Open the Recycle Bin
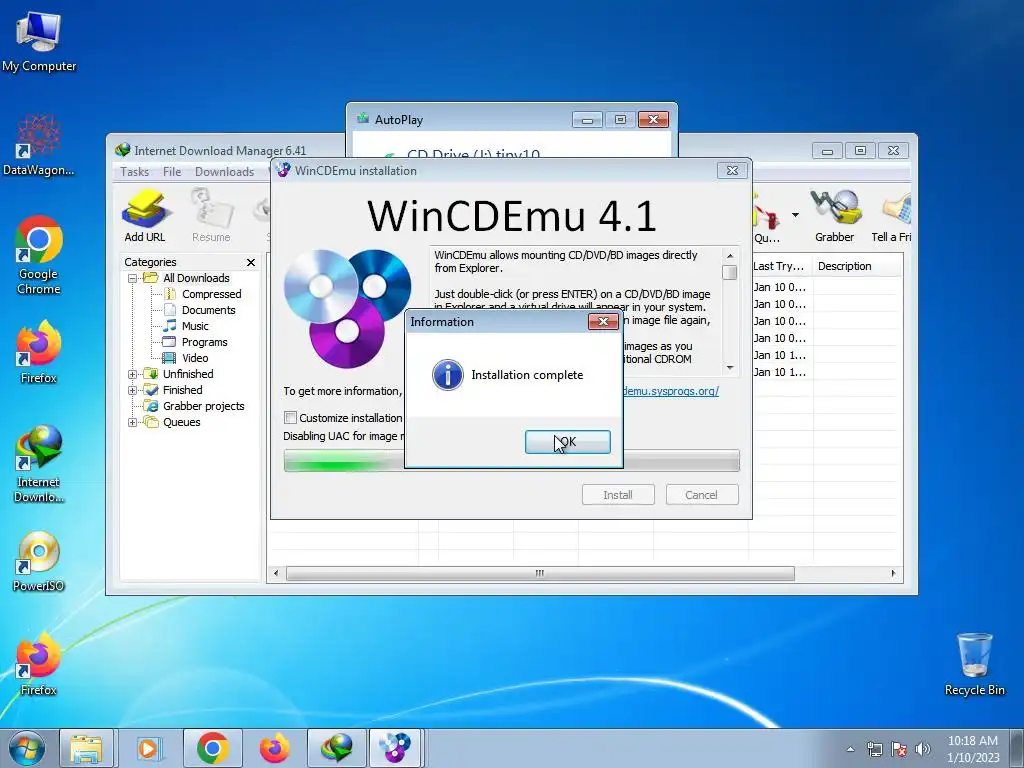This screenshot has height=768, width=1024. tap(974, 664)
